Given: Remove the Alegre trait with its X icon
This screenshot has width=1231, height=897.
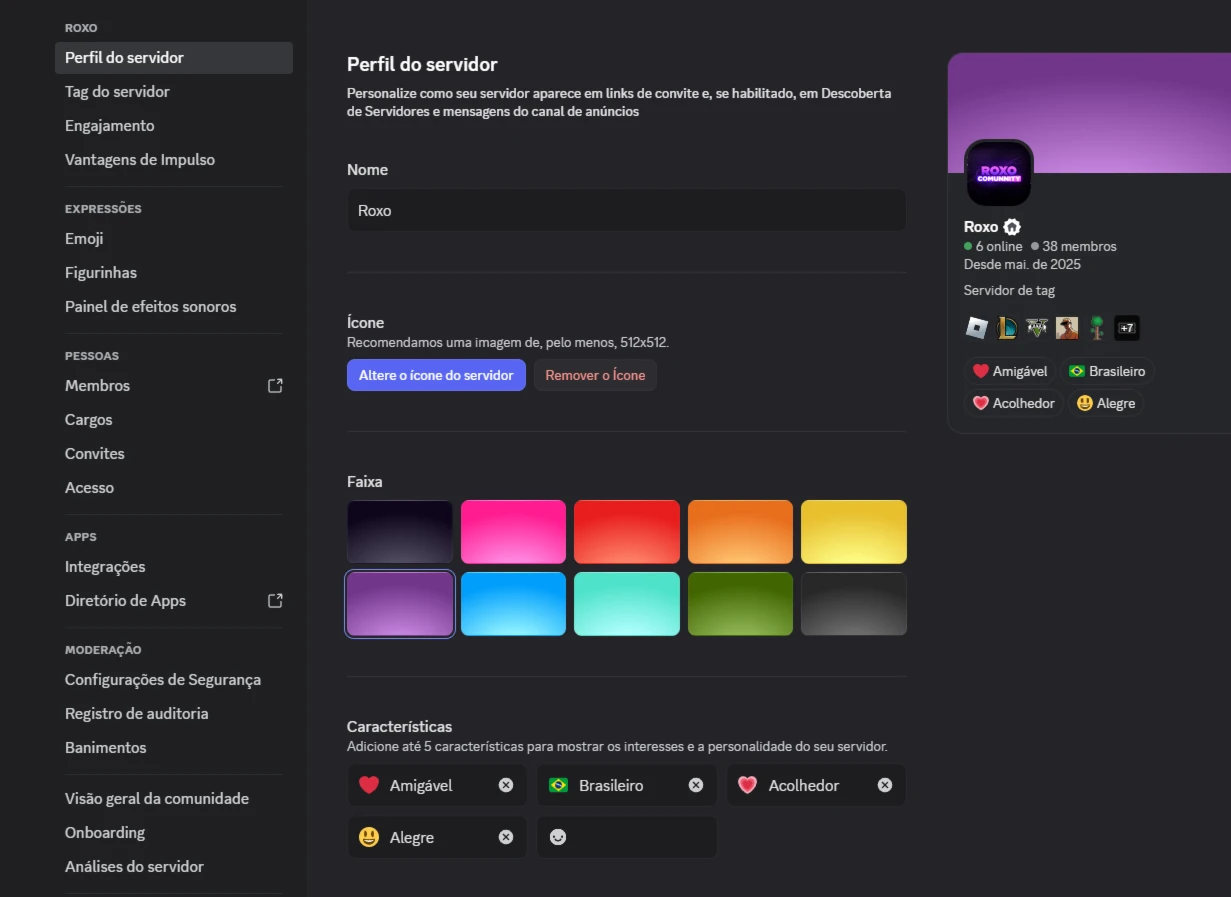Looking at the screenshot, I should click(506, 837).
